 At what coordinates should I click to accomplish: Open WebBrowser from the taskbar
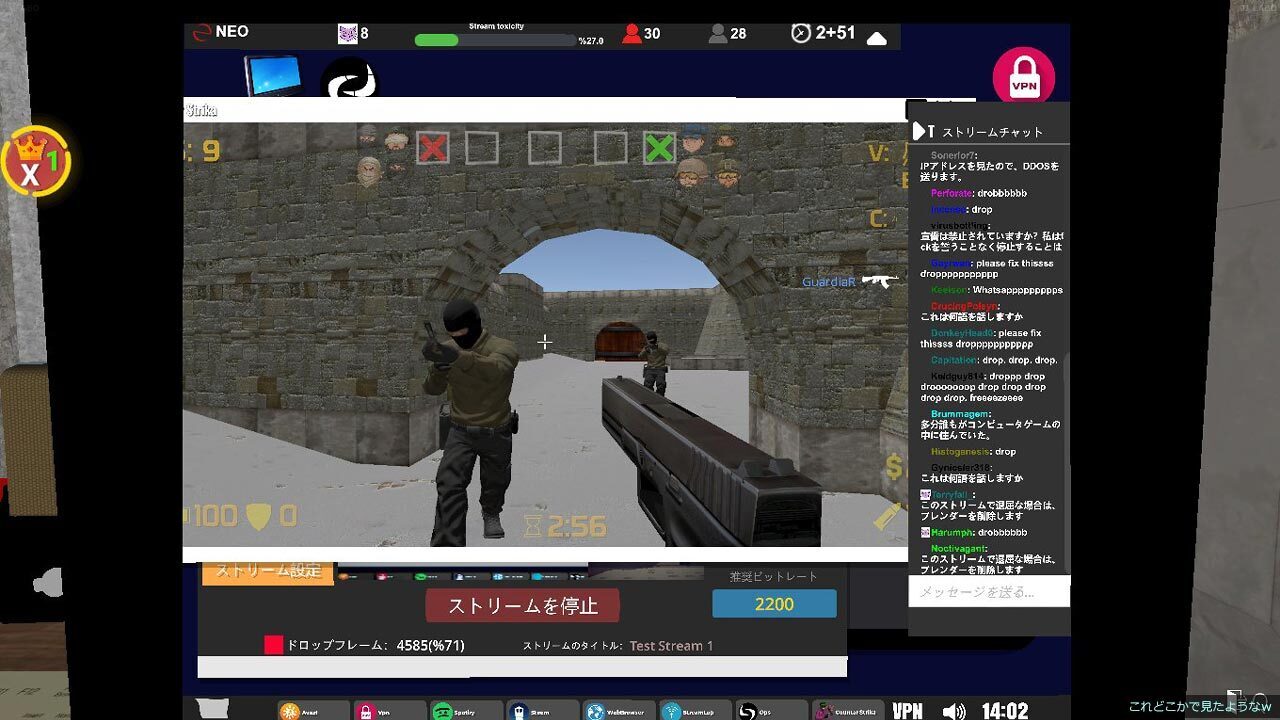click(618, 711)
